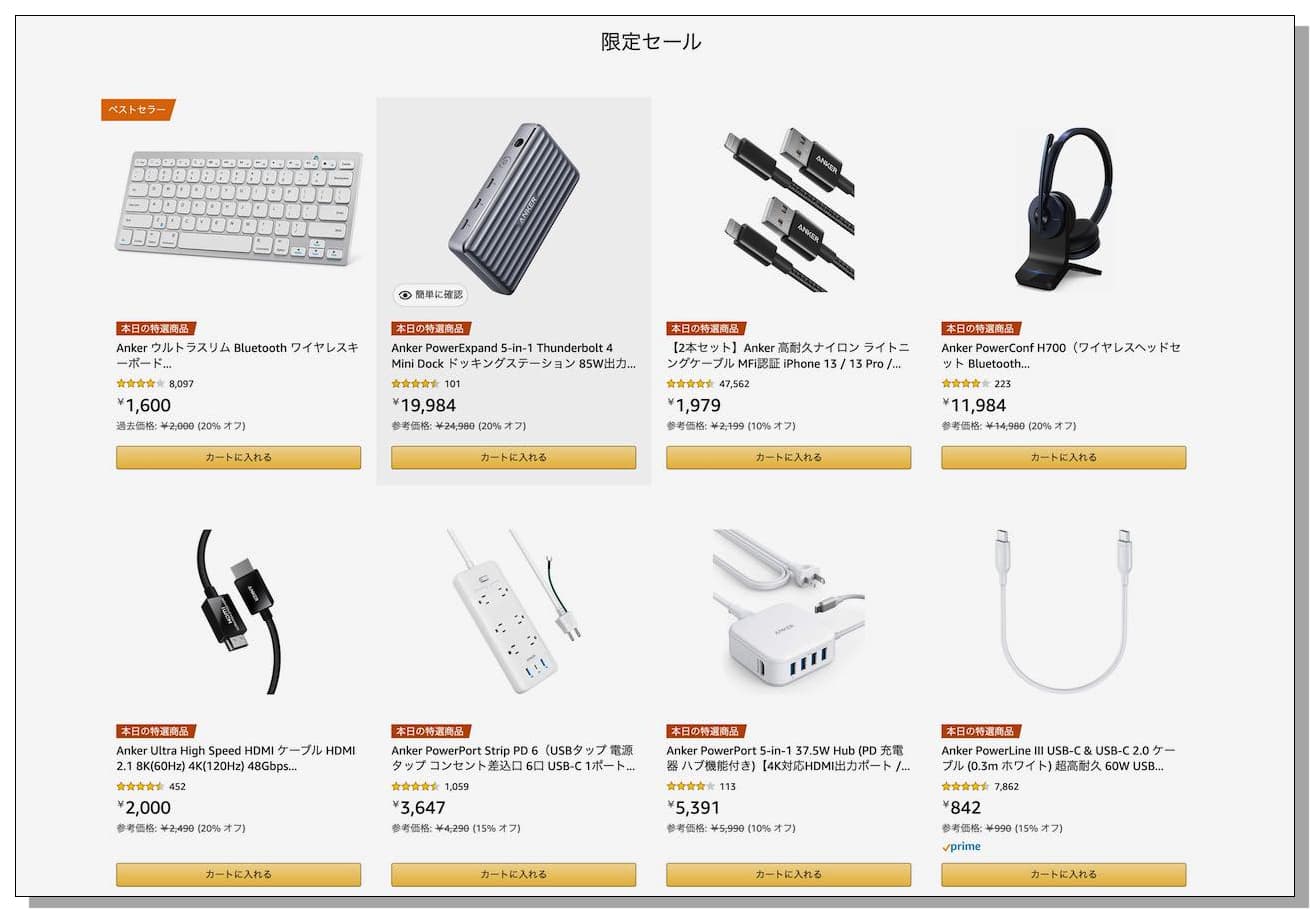Click star rating of PowerPort Strip PD 6

pyautogui.click(x=415, y=786)
